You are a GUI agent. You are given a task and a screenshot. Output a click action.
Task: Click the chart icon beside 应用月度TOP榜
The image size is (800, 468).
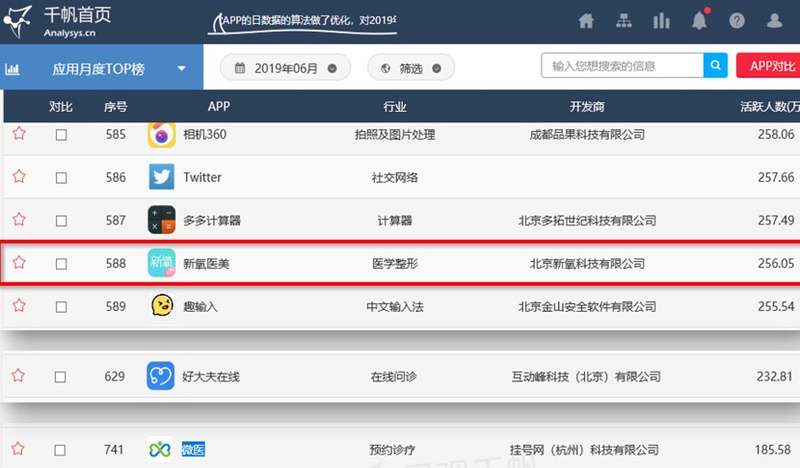(x=12, y=69)
